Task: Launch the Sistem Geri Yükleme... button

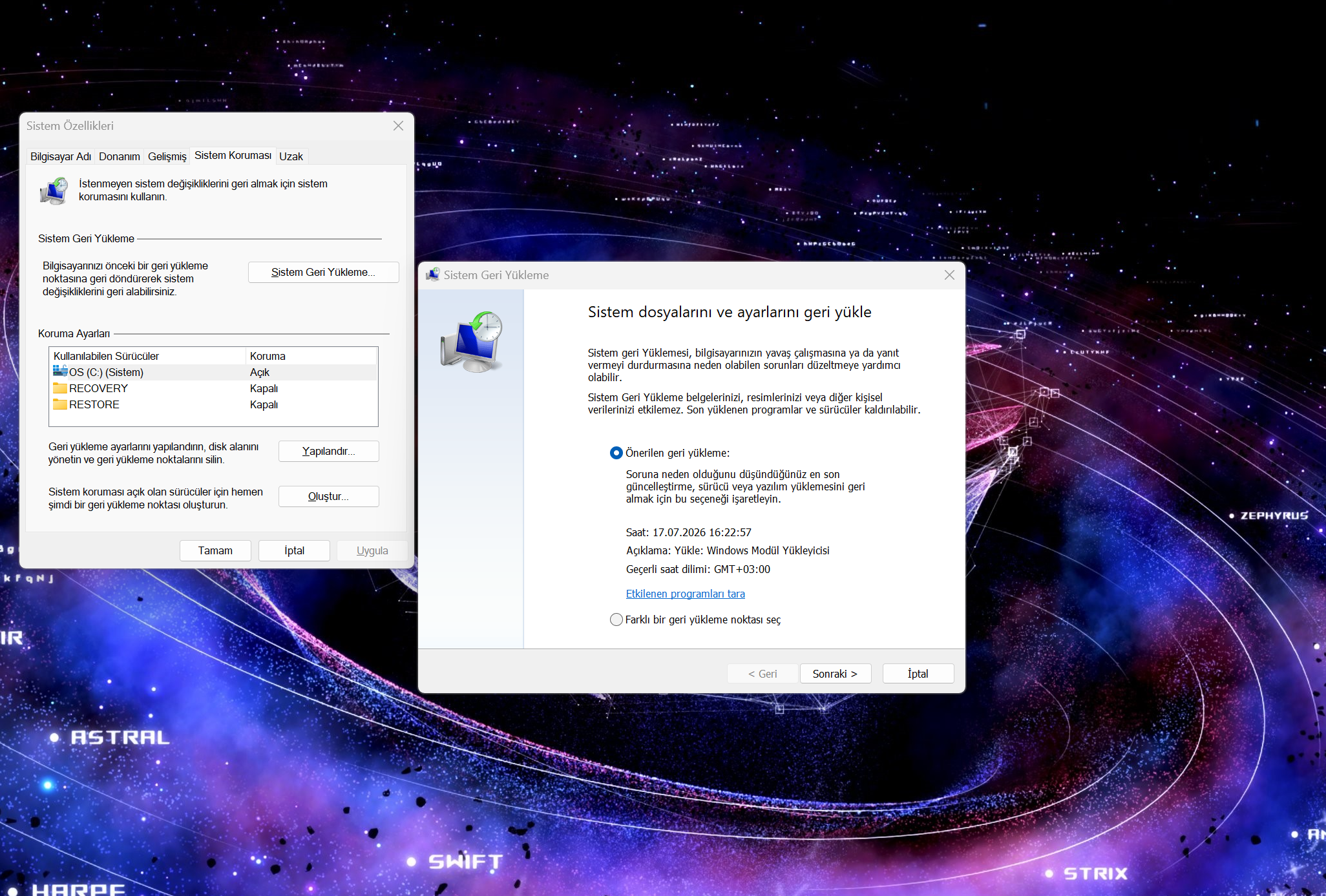Action: tap(324, 272)
